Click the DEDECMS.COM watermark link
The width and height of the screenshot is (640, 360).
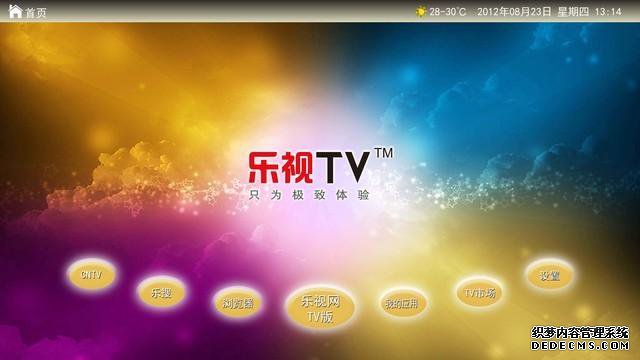click(x=580, y=345)
